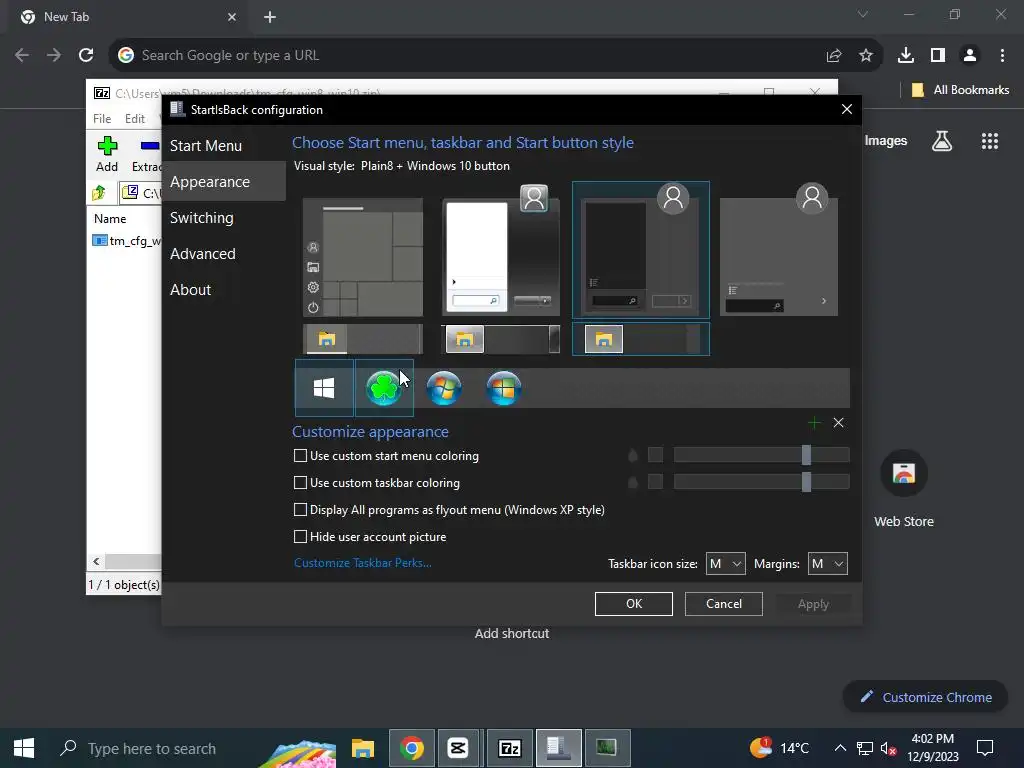This screenshot has height=768, width=1024.
Task: Click OK in StartIsBack configuration
Action: pos(633,604)
